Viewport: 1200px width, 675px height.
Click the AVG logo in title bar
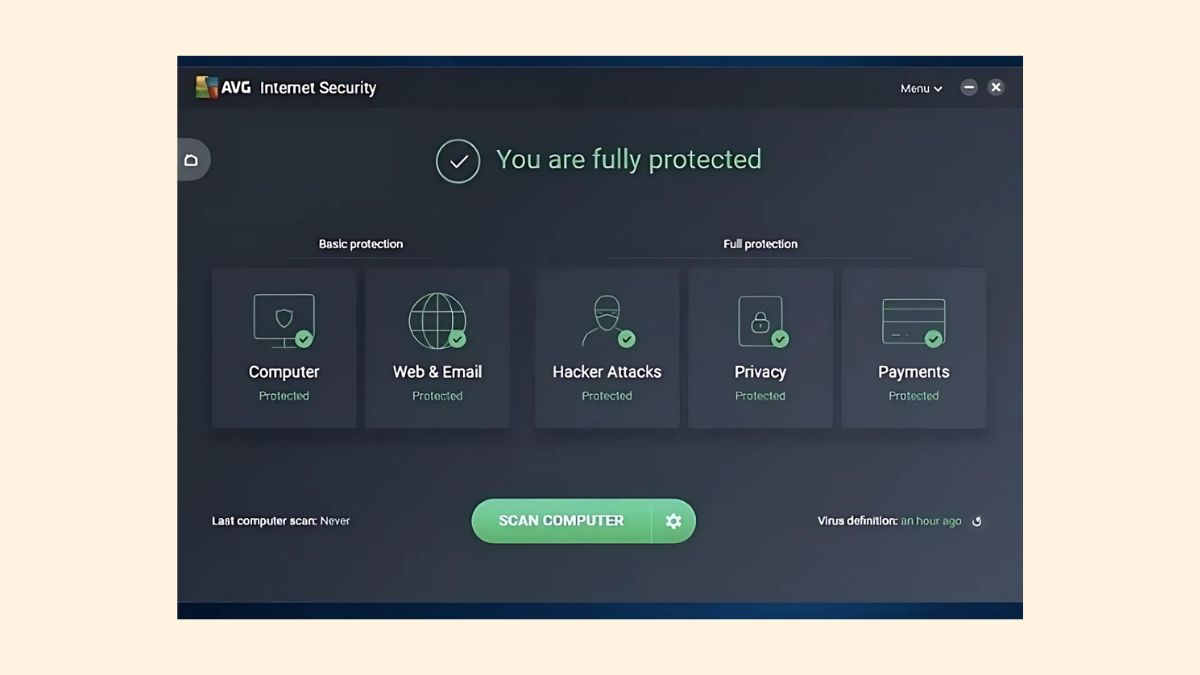[222, 88]
